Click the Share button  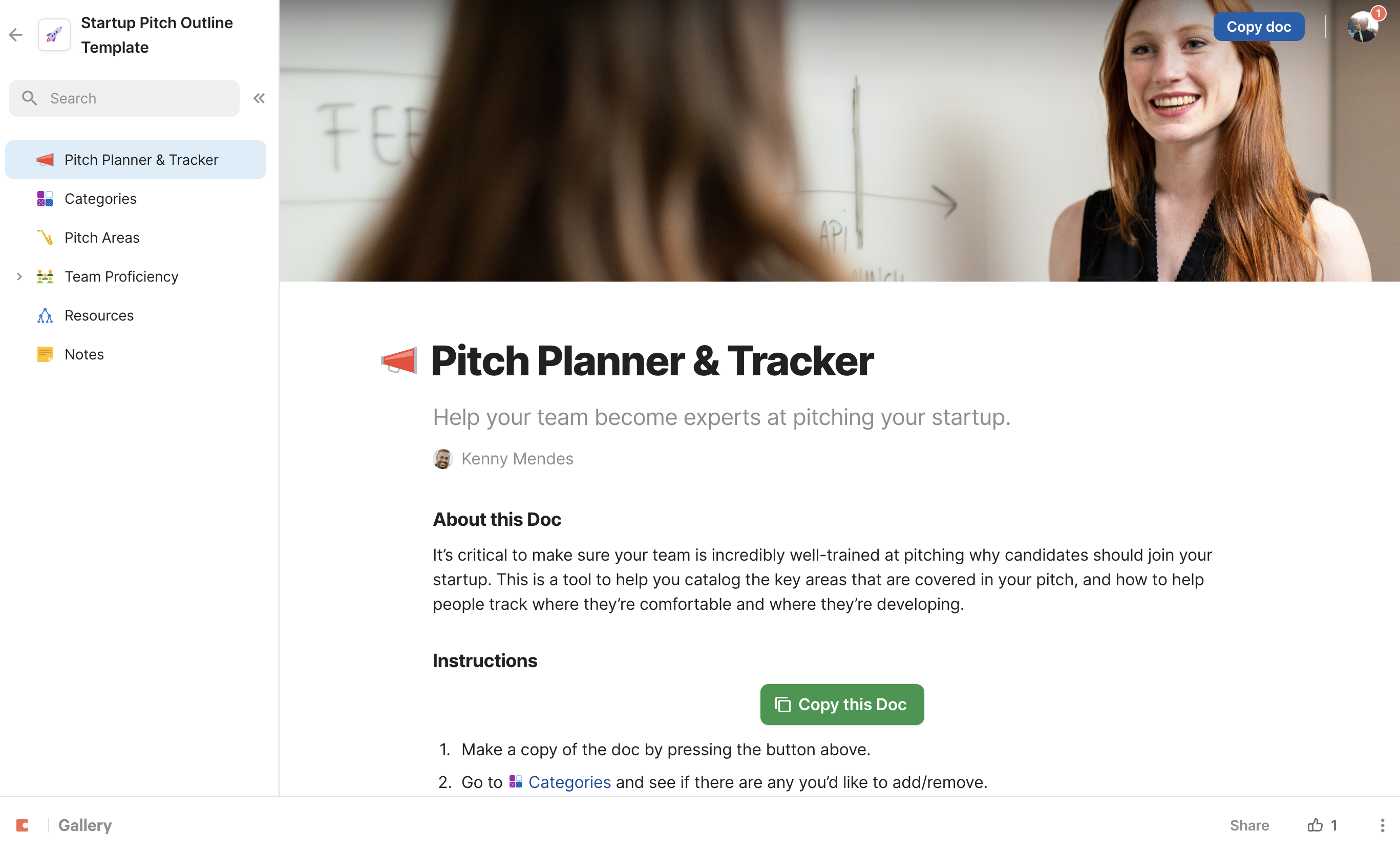[1249, 825]
